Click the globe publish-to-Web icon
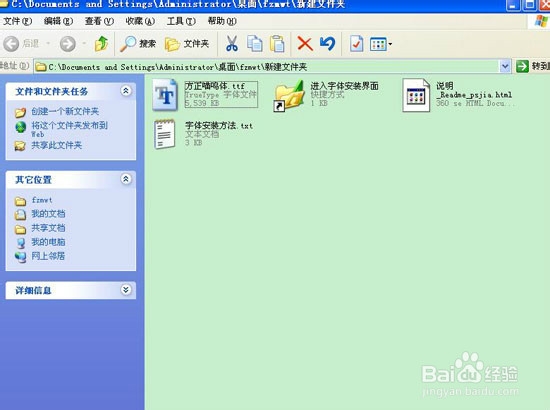Viewport: 550px width, 410px height. (21, 127)
